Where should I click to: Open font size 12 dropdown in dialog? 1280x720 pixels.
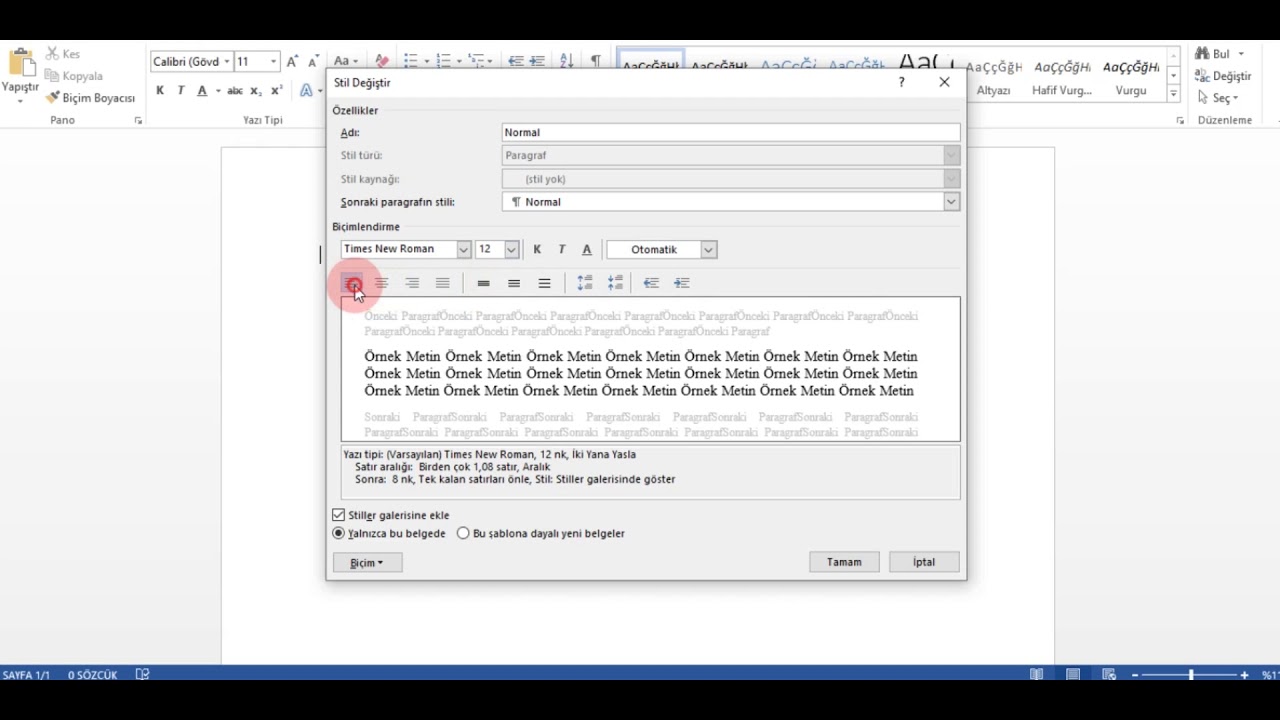coord(511,249)
